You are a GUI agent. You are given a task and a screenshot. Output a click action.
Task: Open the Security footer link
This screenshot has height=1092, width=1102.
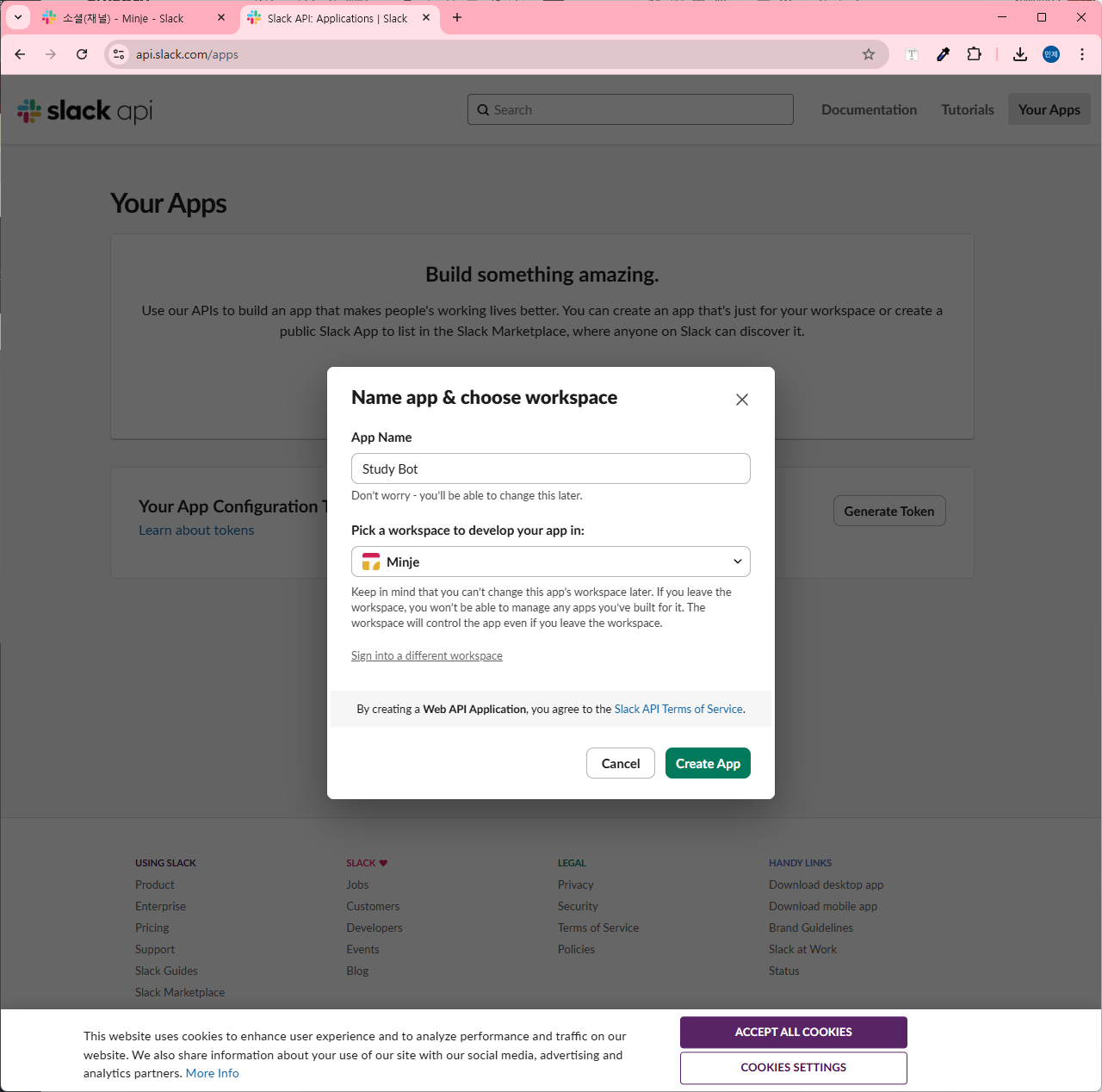578,906
